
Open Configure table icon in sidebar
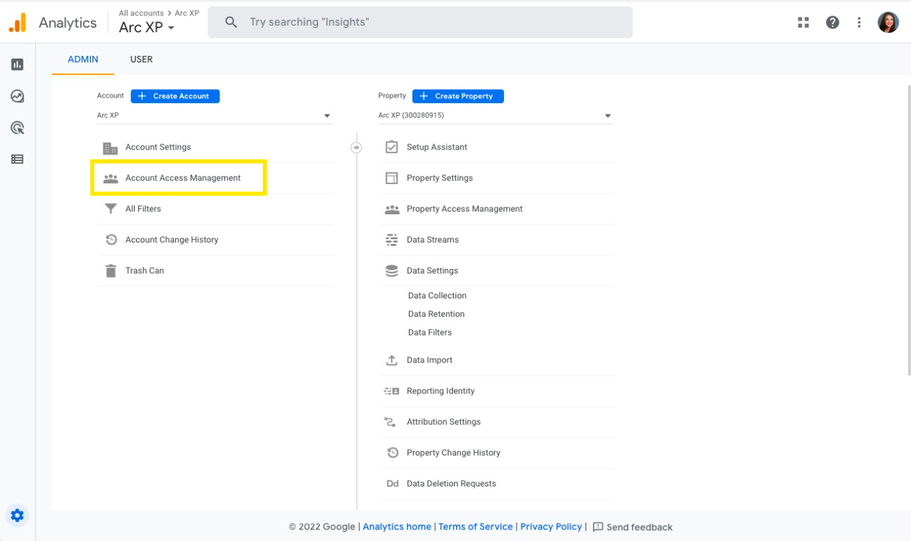pos(17,159)
